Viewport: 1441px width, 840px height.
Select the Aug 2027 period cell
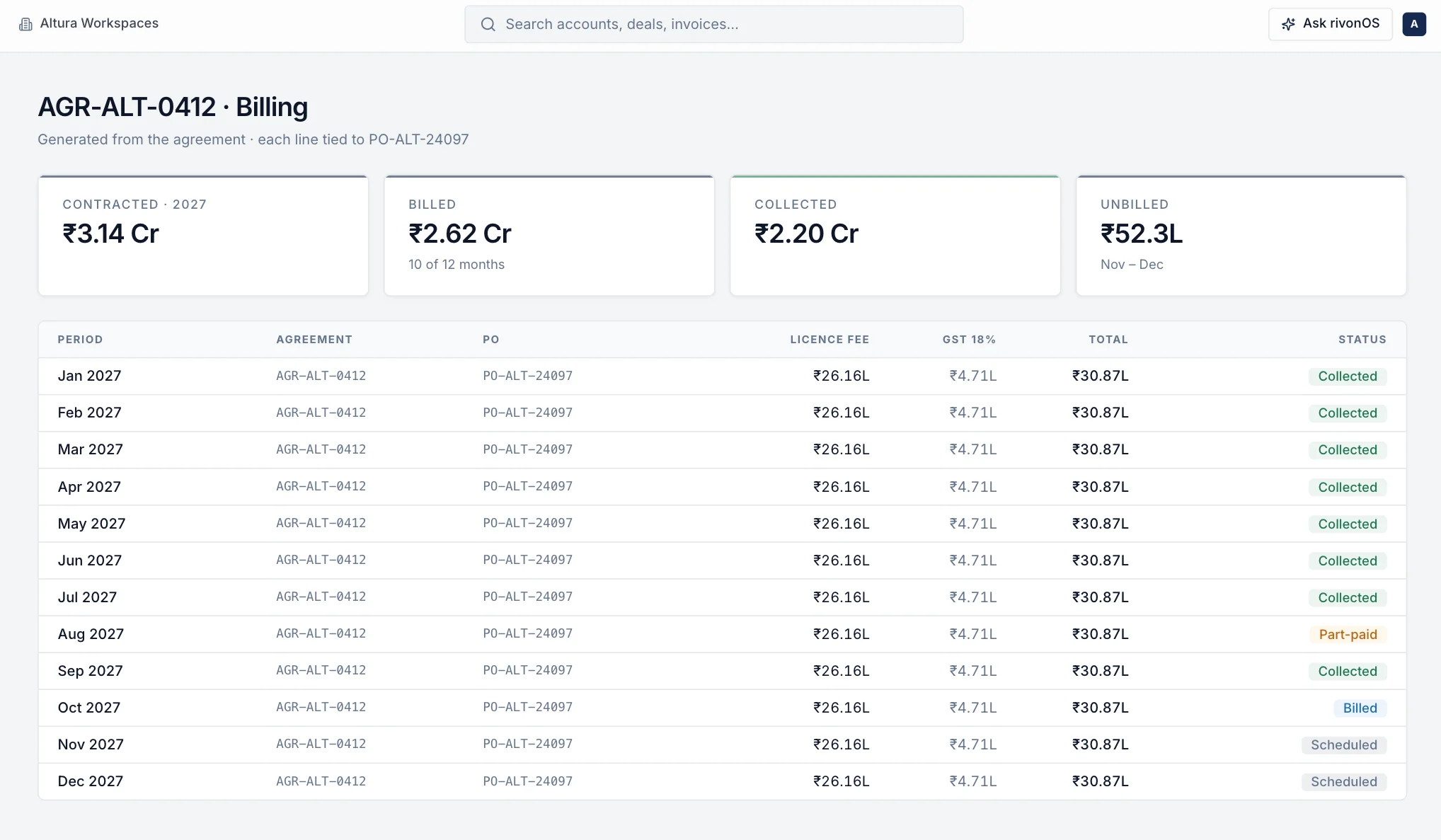[91, 634]
